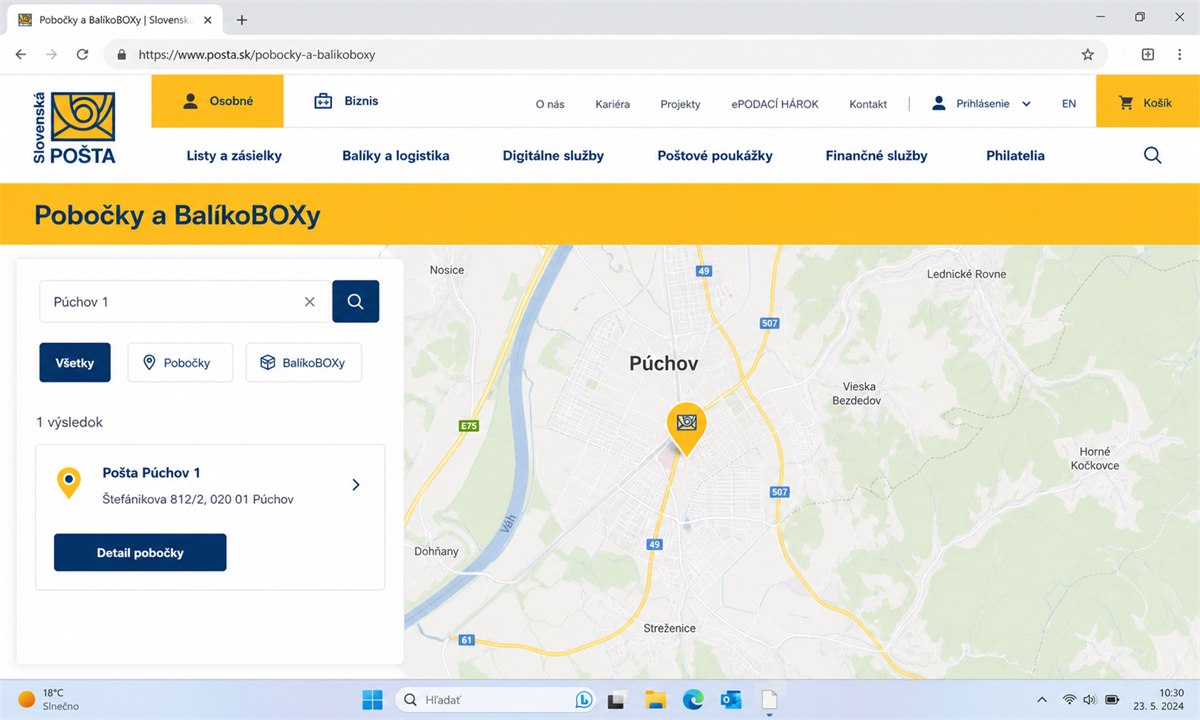This screenshot has width=1200, height=720.
Task: Open the ePODACÍ HÁROK link
Action: (775, 104)
